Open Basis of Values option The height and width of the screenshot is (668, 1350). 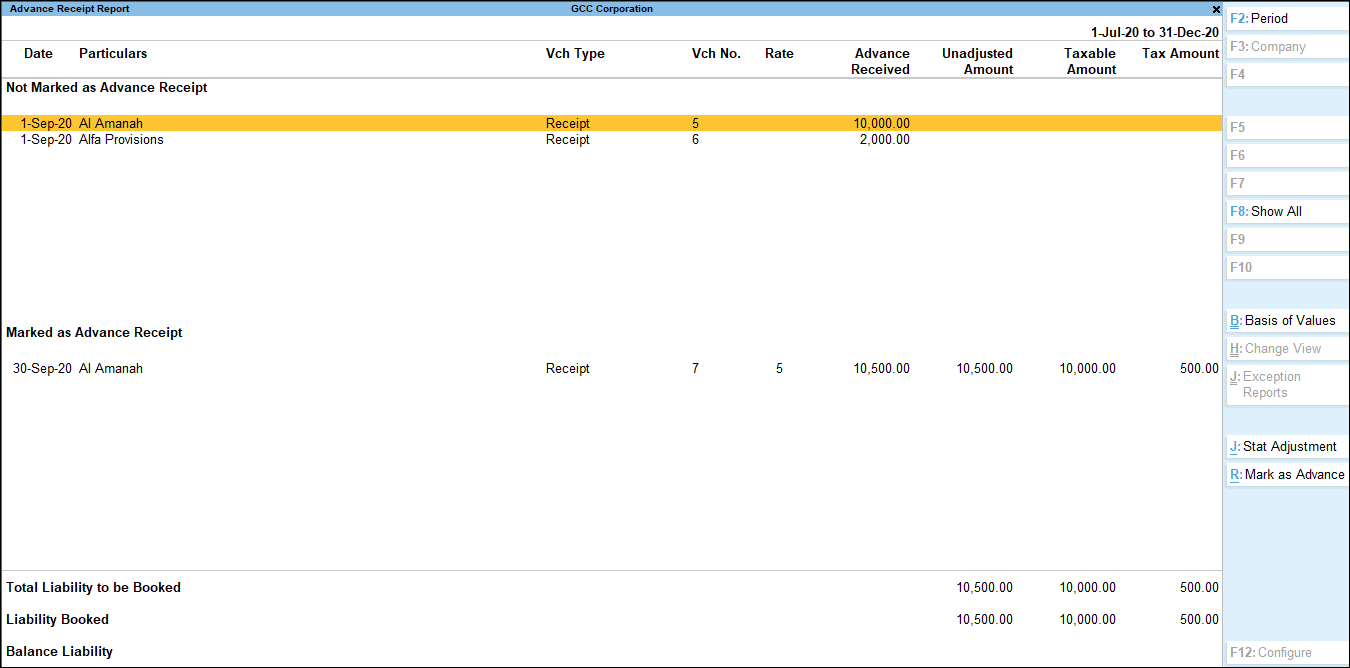pos(1287,321)
